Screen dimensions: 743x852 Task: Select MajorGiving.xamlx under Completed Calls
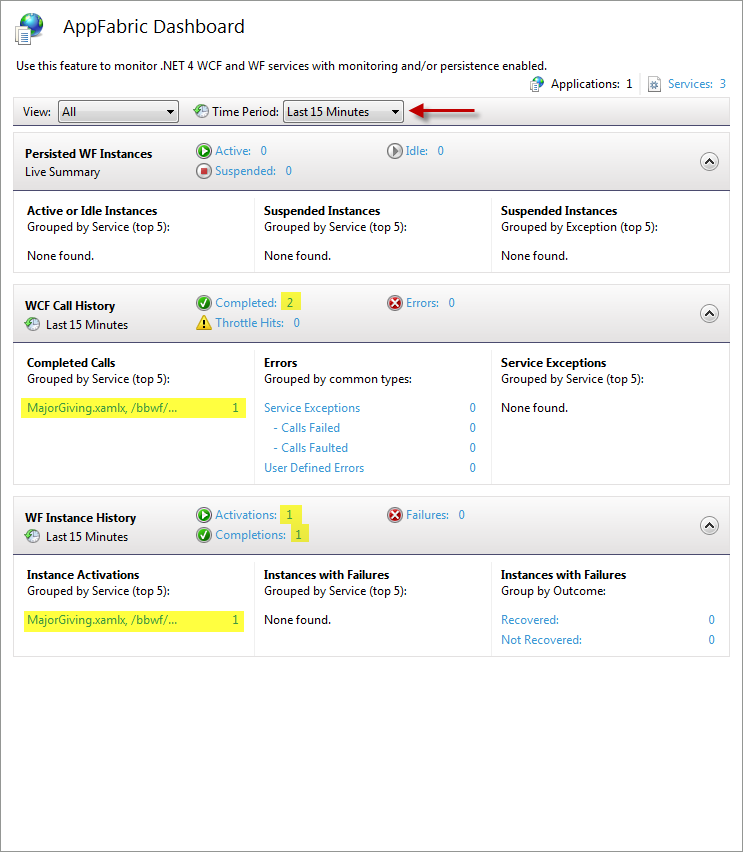pos(102,408)
